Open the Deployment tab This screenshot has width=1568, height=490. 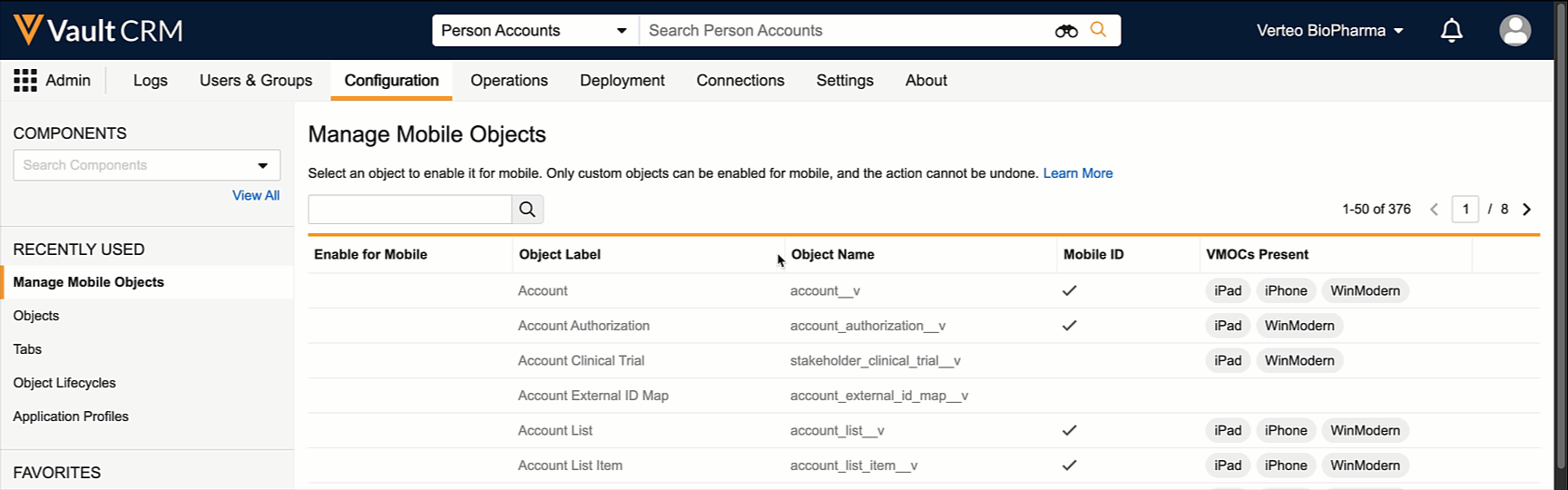622,81
